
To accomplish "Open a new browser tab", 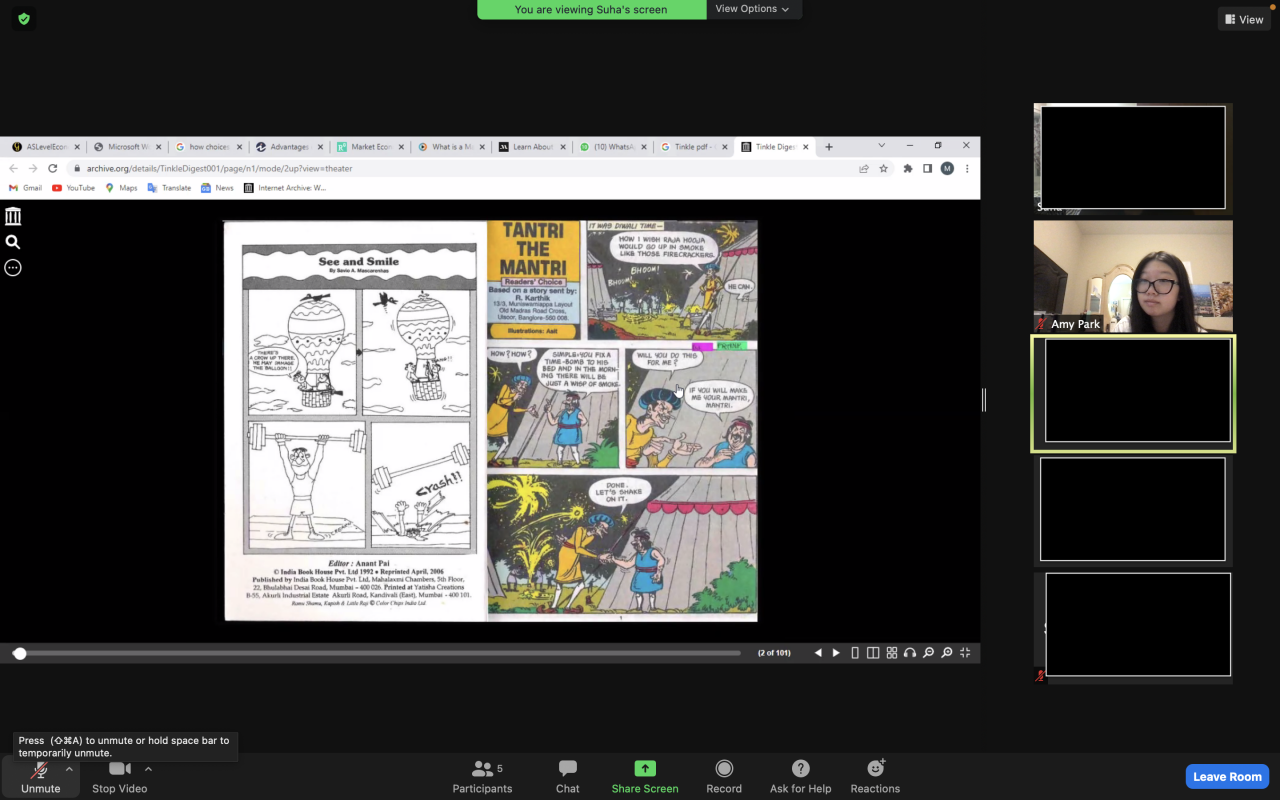I will click(x=828, y=147).
